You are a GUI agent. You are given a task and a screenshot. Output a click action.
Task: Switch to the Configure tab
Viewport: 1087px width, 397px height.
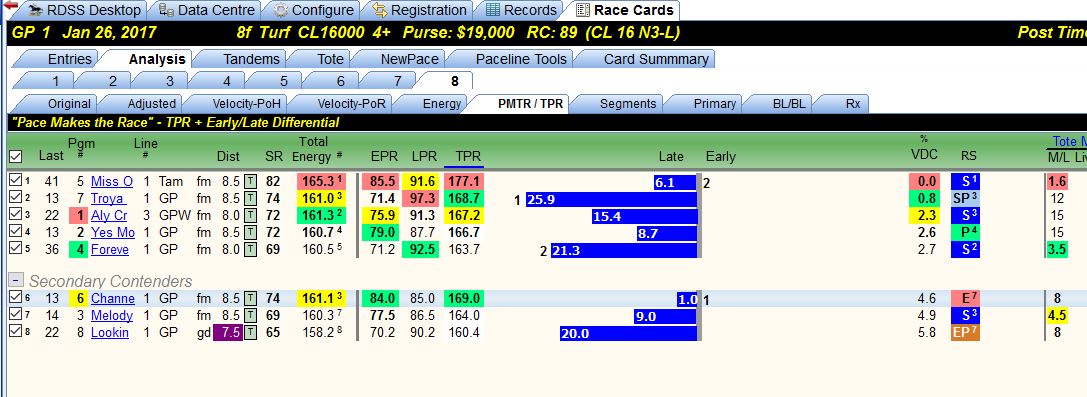313,10
